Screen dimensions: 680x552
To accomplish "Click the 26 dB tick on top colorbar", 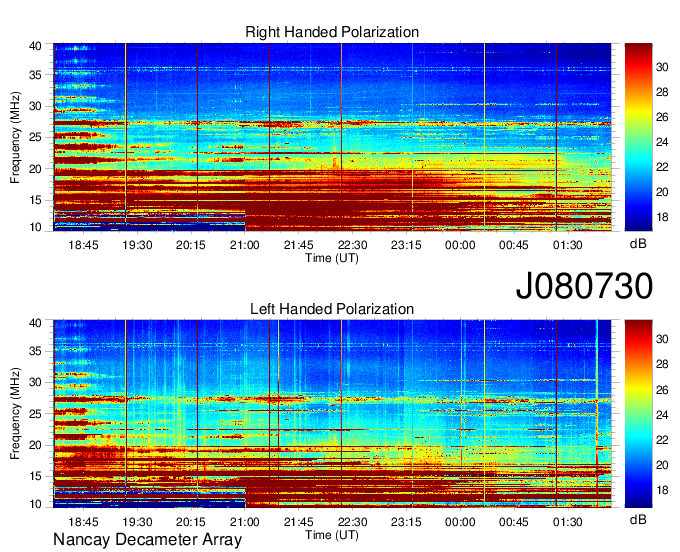I will (x=662, y=117).
